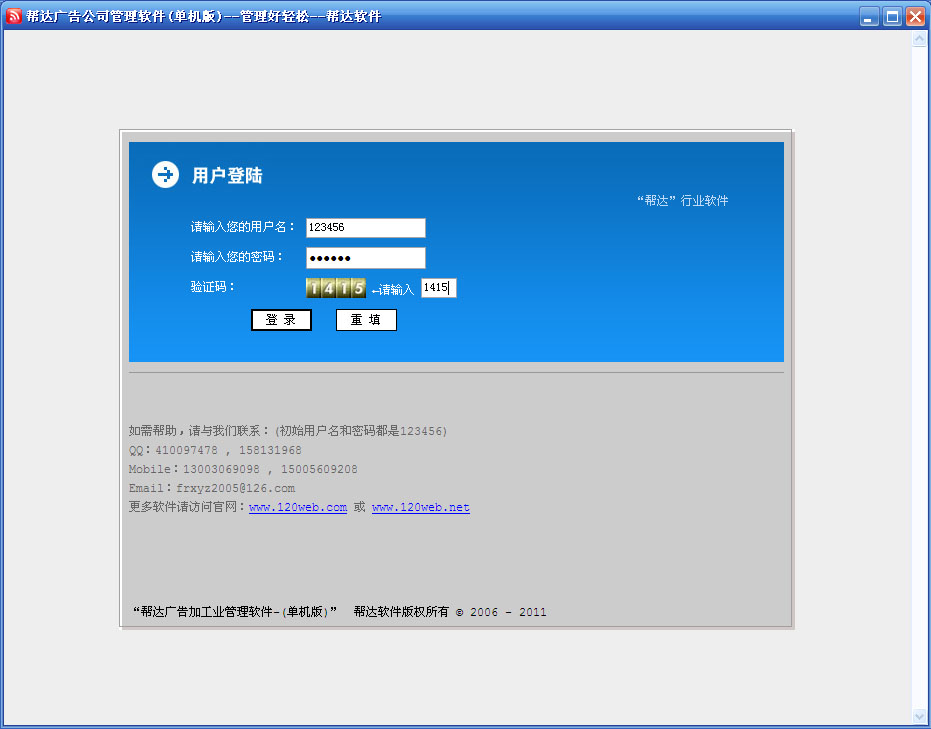
Task: Click the round arrow icon beside 用户登陆
Action: tap(165, 174)
